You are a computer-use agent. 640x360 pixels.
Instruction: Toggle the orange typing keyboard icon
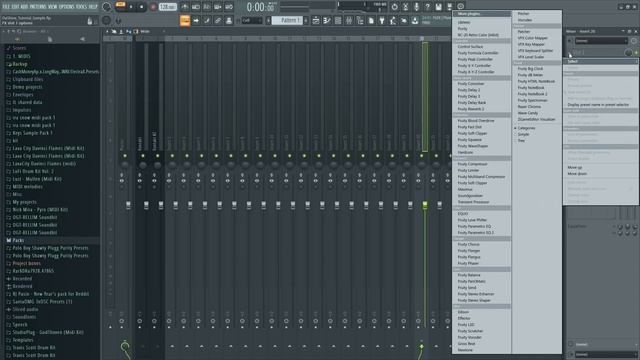coord(185,20)
